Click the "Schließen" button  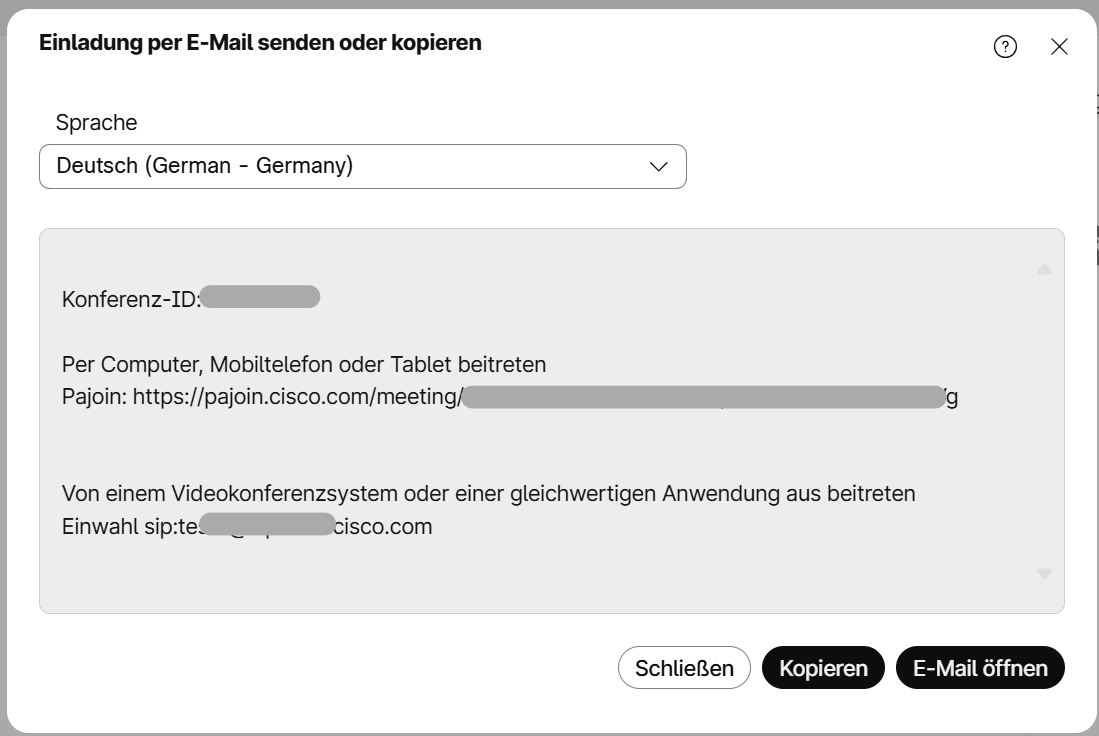[684, 667]
